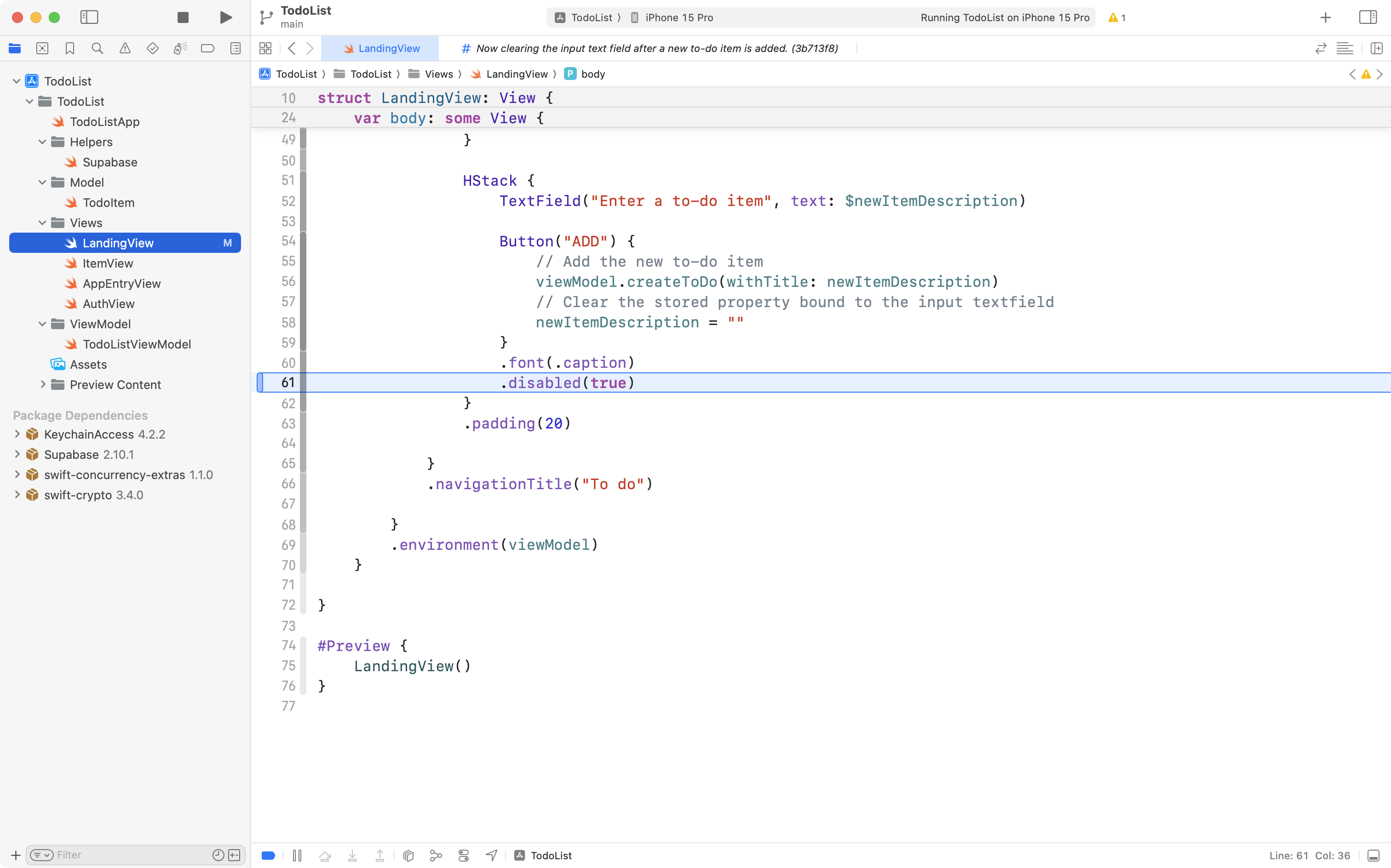
Task: Expand the Supabase package dependency
Action: tap(17, 454)
